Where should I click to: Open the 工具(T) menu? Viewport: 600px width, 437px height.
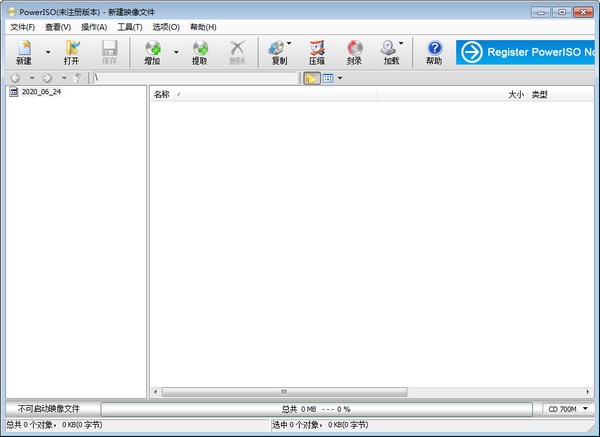(x=129, y=27)
